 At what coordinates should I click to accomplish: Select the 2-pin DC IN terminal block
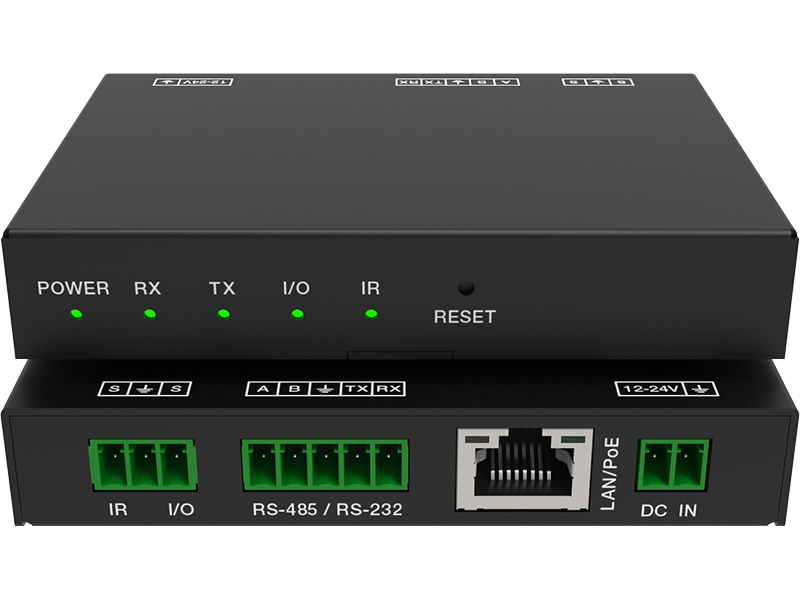[674, 463]
